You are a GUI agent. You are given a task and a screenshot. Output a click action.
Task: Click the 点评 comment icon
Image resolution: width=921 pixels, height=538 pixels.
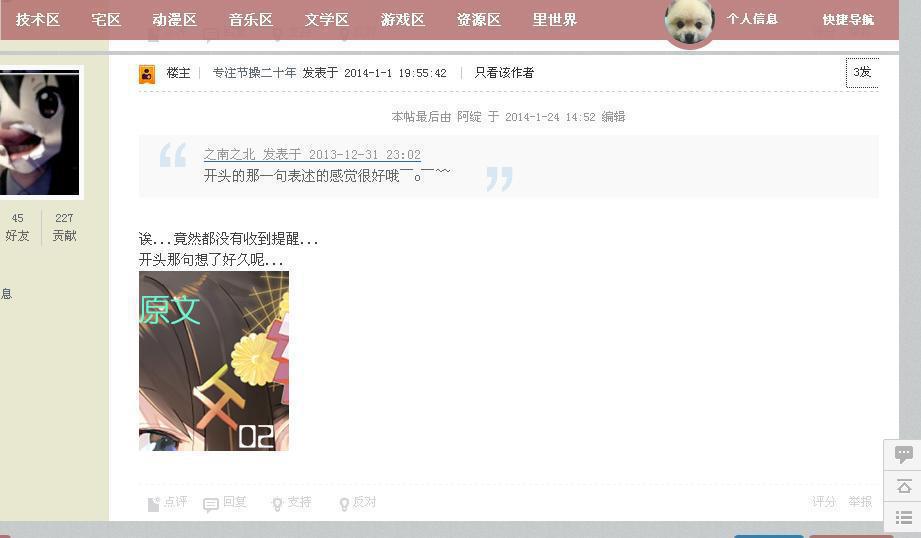tap(153, 504)
